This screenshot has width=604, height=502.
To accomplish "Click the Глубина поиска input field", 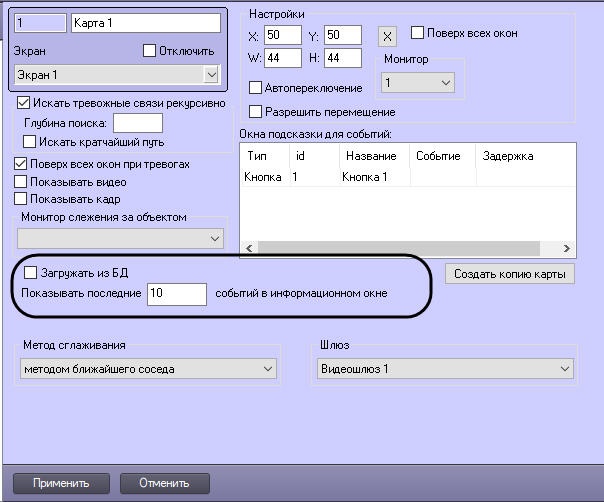I will click(x=138, y=123).
